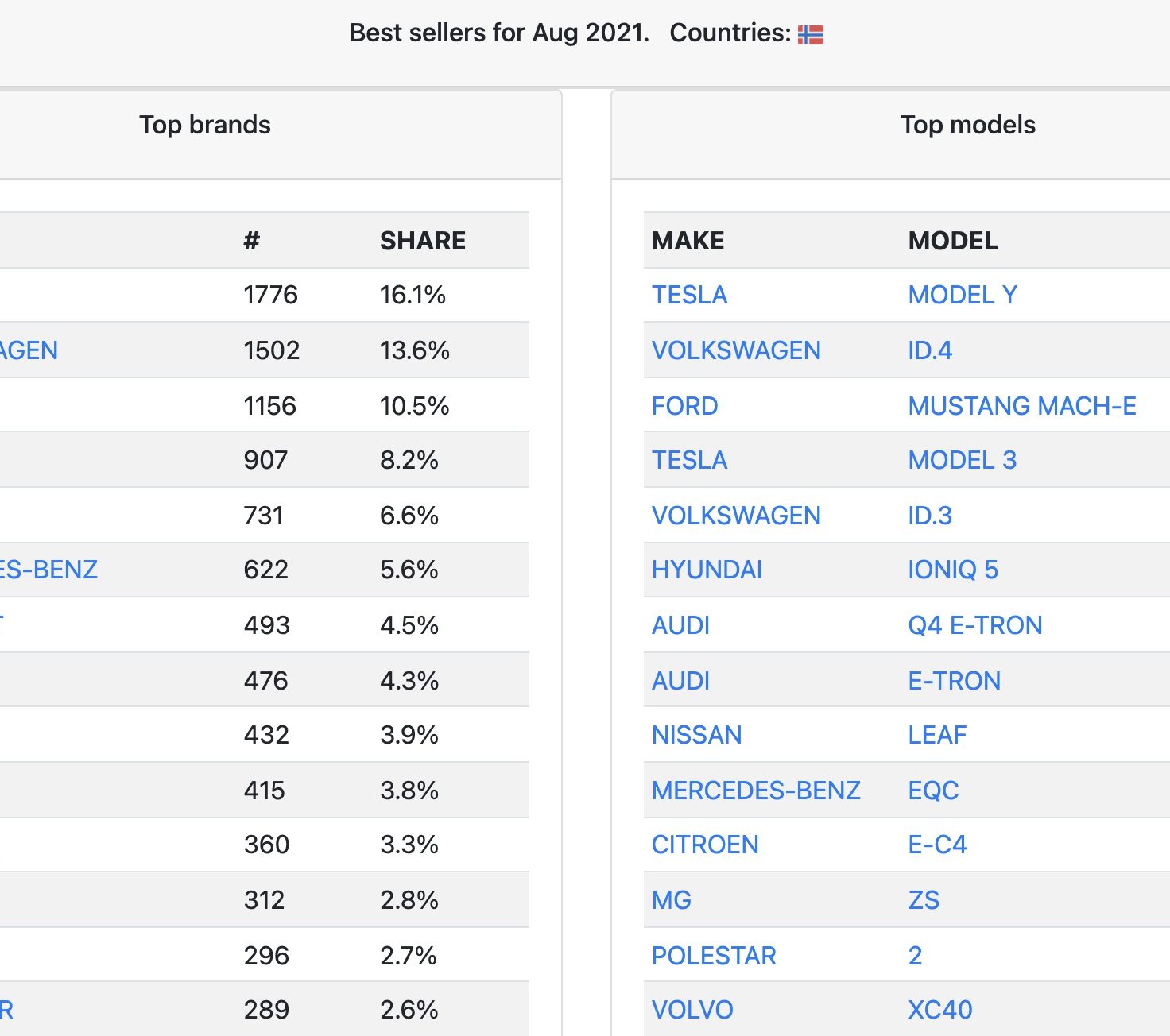
Task: Open the TESLA make link in Model Y row
Action: [689, 295]
